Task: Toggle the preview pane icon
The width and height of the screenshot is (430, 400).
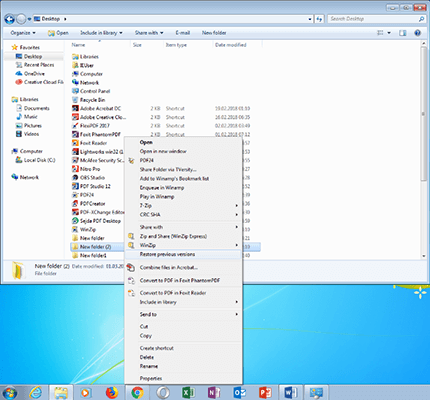Action: 403,33
